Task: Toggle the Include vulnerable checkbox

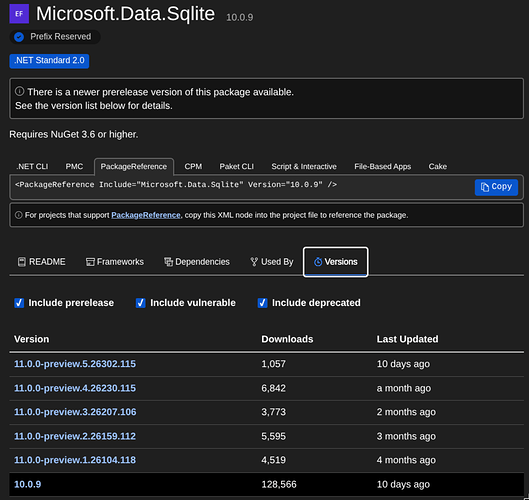Action: [141, 303]
